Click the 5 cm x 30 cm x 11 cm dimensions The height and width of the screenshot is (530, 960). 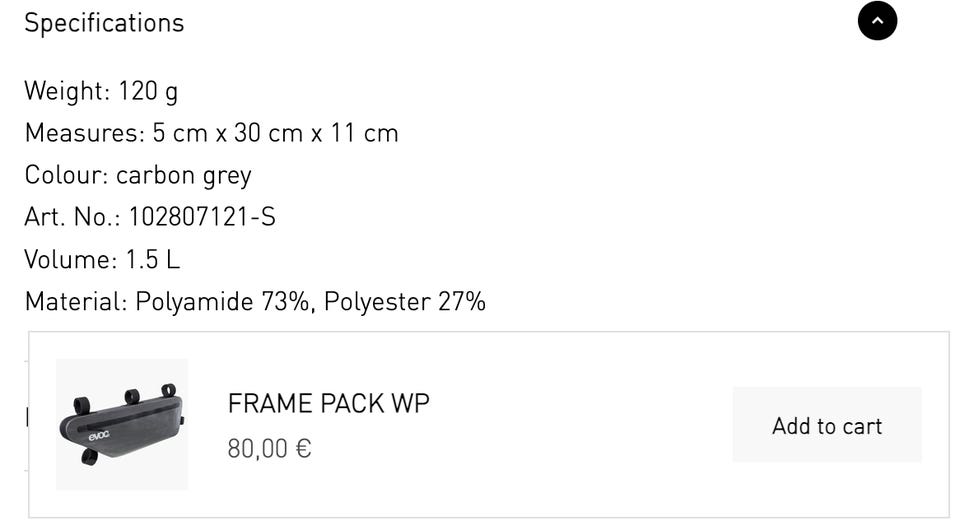click(276, 133)
